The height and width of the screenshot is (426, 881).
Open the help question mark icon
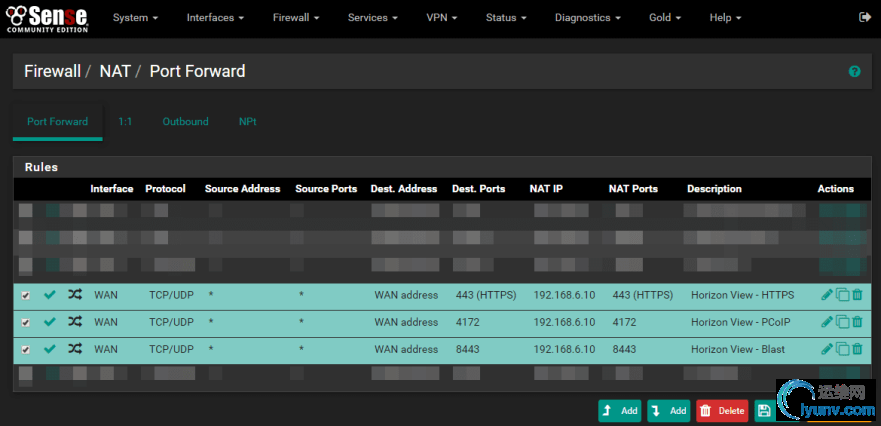(x=855, y=71)
